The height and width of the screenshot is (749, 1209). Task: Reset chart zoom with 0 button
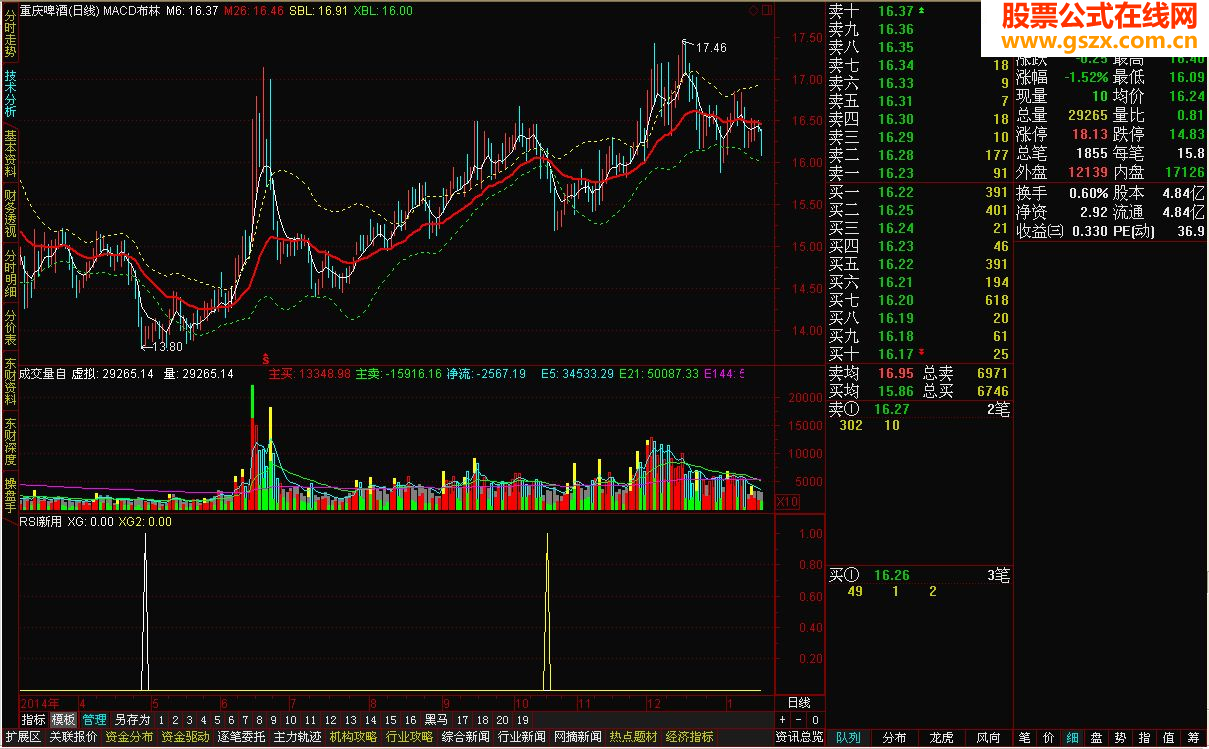click(815, 720)
